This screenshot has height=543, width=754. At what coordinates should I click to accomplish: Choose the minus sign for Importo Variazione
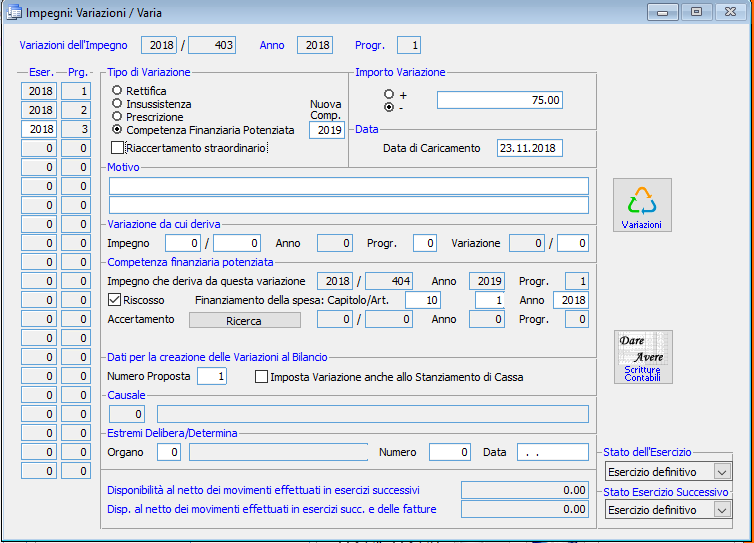pos(389,107)
